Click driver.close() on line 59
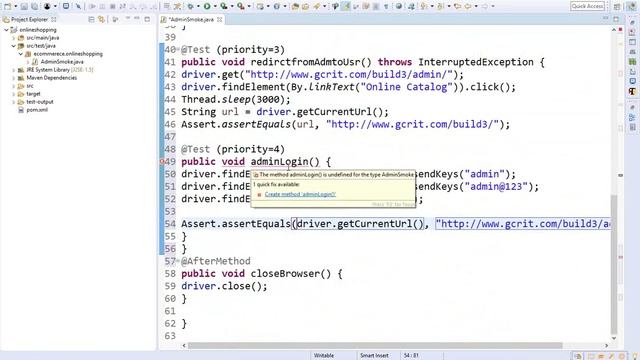The height and width of the screenshot is (360, 640). click(x=224, y=286)
